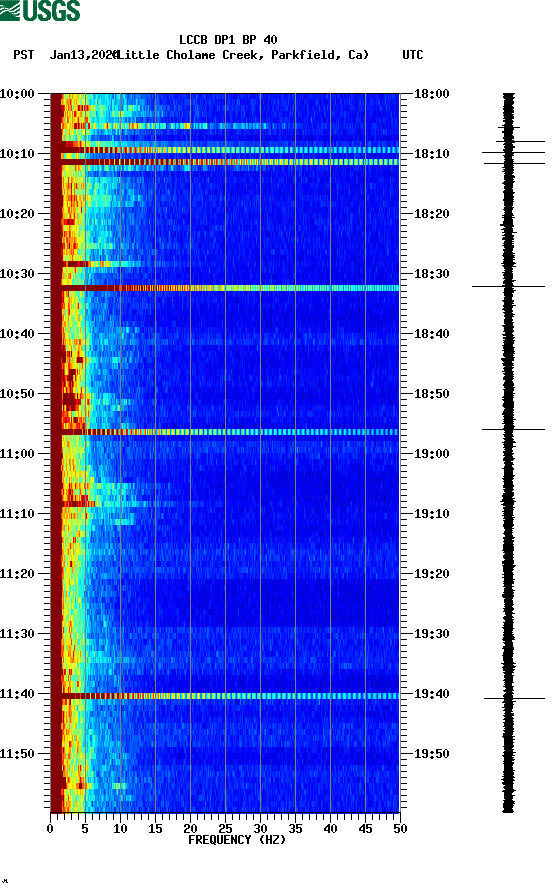Click the 40 Hz frequency tick label
Viewport: 552px width, 892px height.
pos(331,829)
